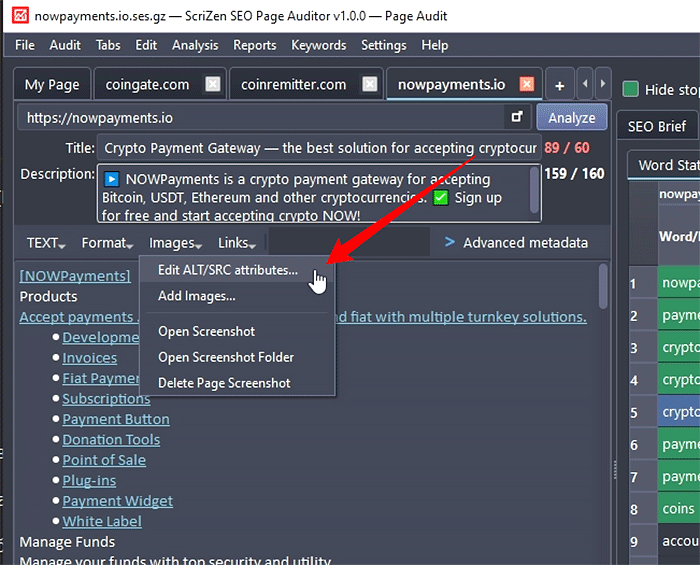The height and width of the screenshot is (565, 700).
Task: Click the page title input field
Action: [x=318, y=148]
